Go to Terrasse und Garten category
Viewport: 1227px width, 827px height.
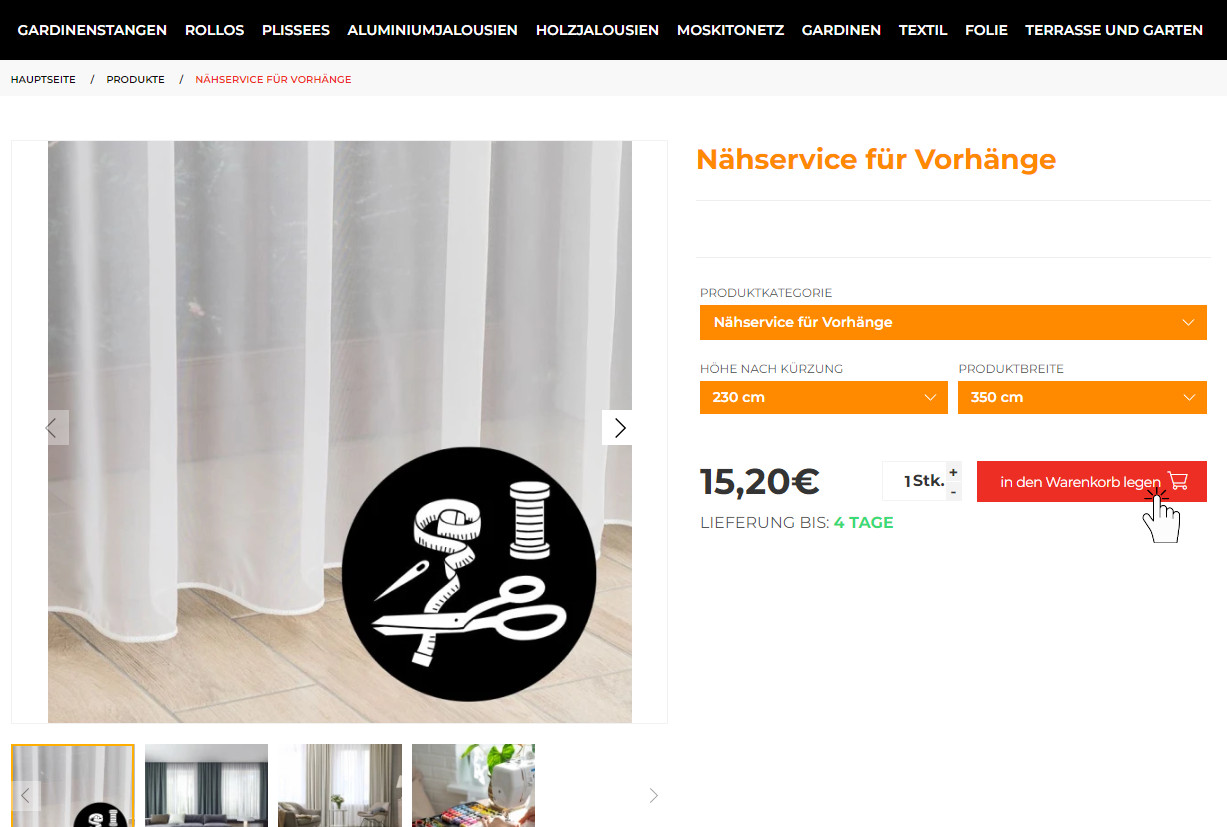[1114, 30]
